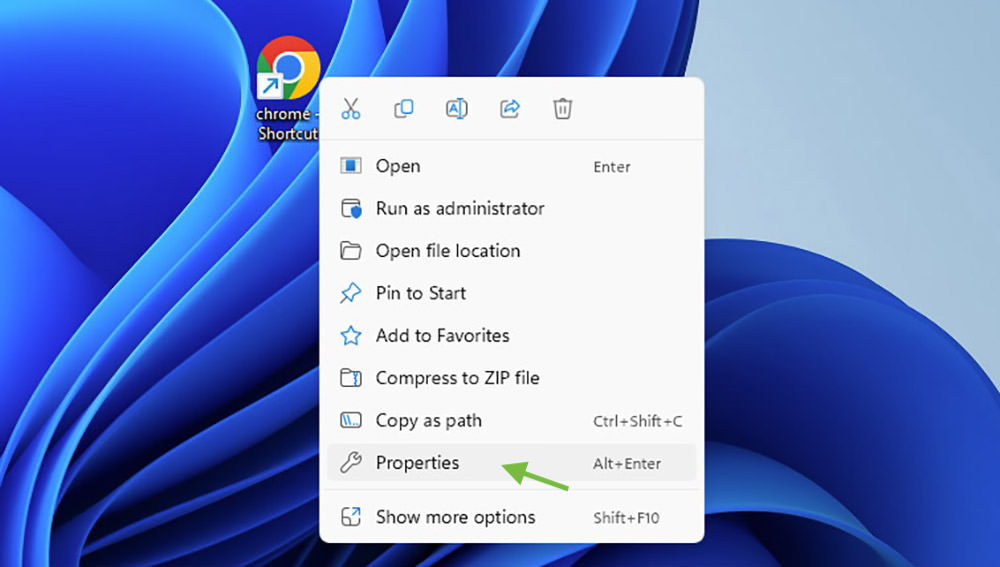1000x567 pixels.
Task: Click the Rename icon in context menu
Action: (457, 108)
